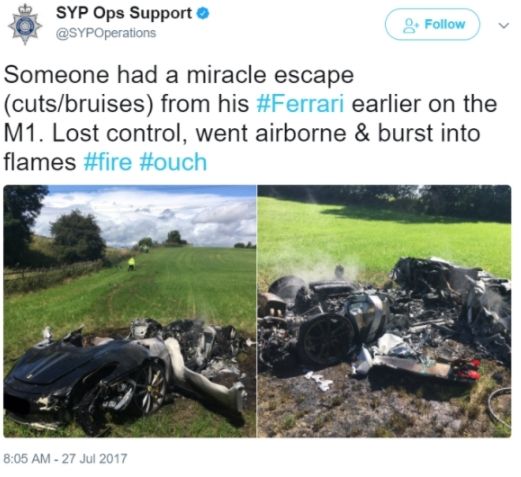View right photo of burnt wreckage
521x477 pixels.
[384, 311]
